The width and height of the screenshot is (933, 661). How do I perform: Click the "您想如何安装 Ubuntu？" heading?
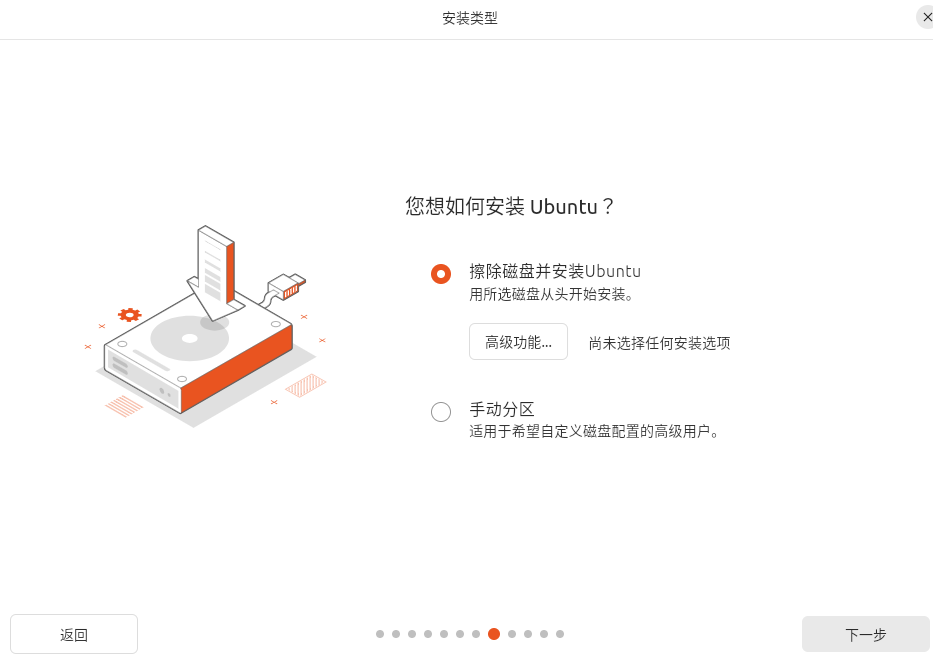click(509, 206)
